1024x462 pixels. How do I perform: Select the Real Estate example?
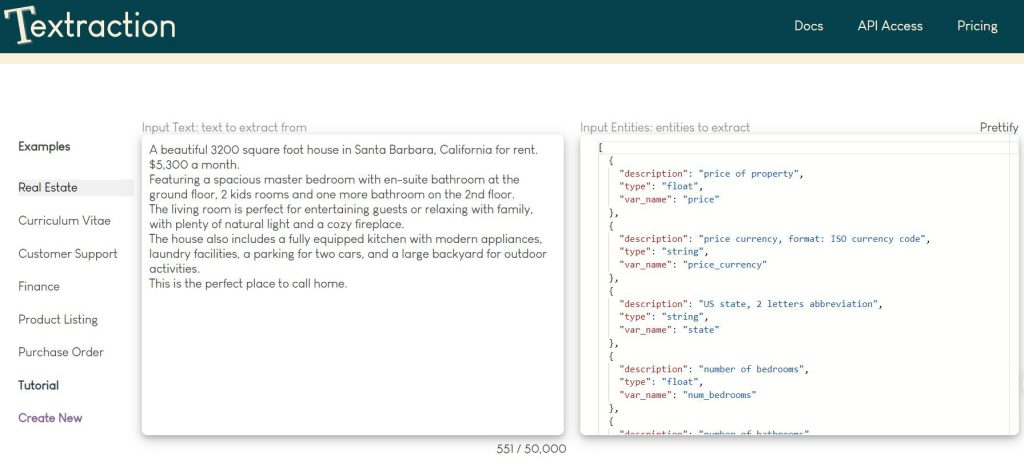pos(48,188)
